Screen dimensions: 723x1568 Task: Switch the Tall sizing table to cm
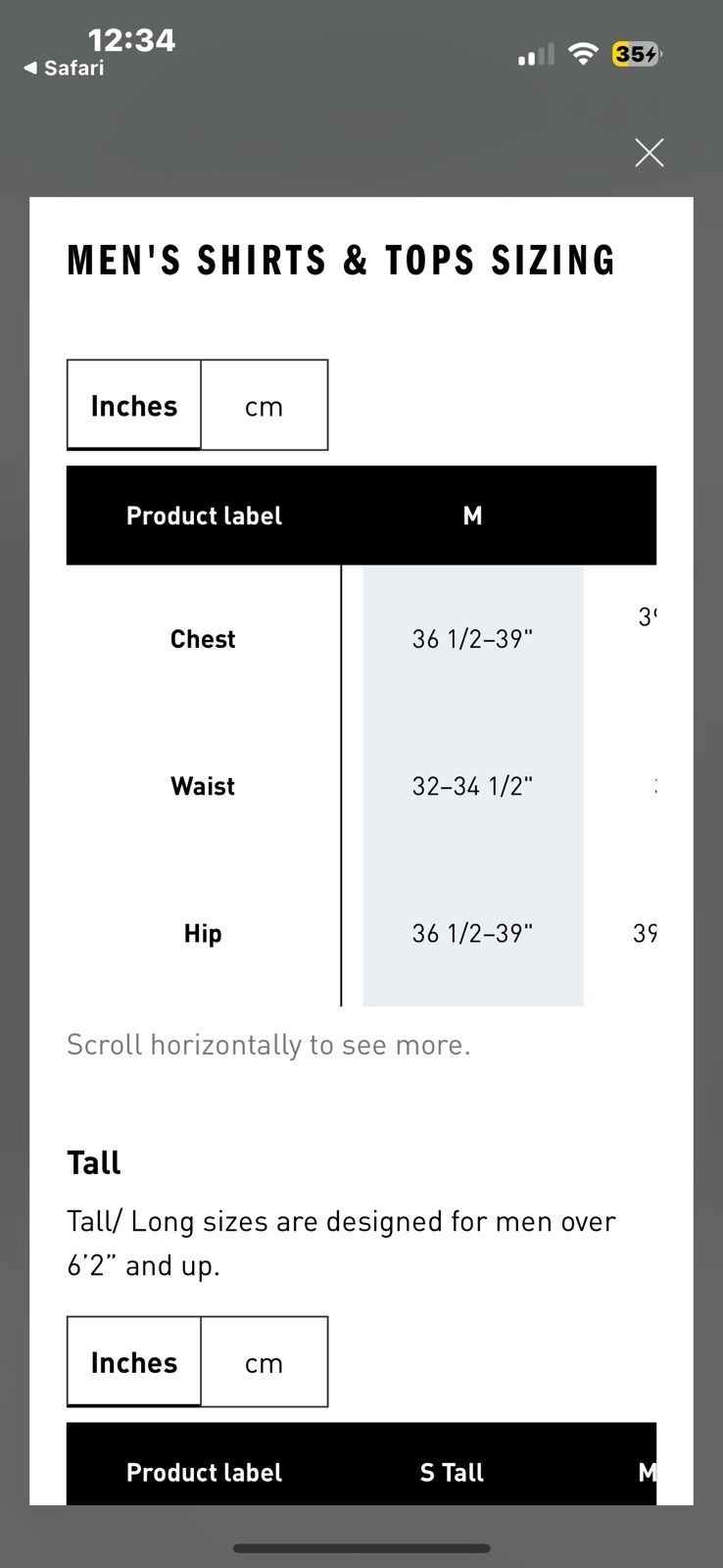point(265,1362)
